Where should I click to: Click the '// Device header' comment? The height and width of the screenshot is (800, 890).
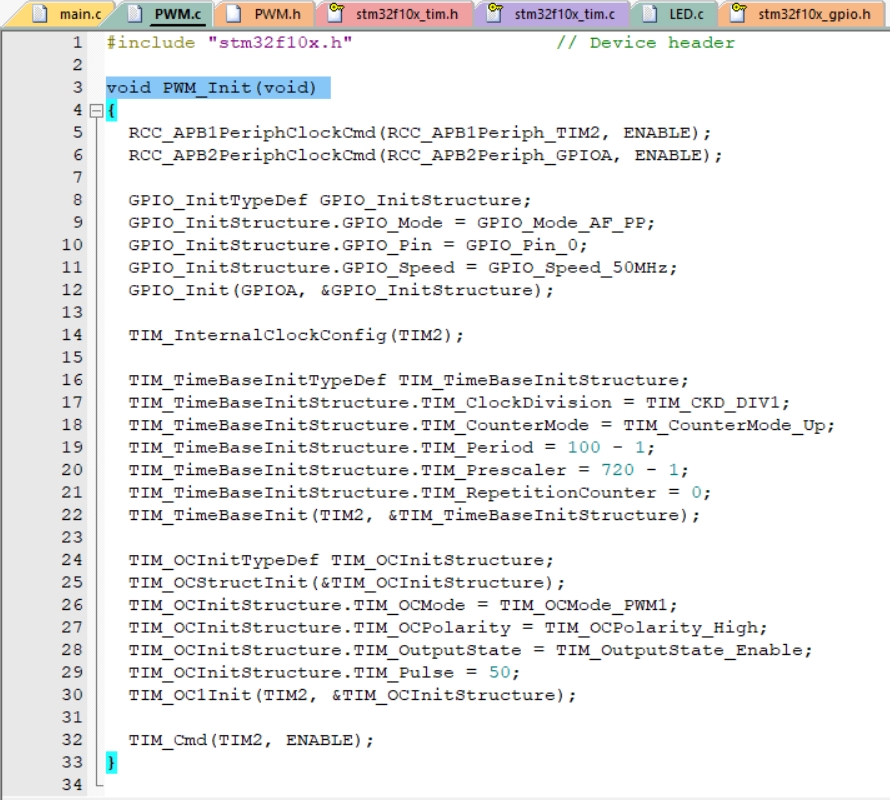pos(645,43)
